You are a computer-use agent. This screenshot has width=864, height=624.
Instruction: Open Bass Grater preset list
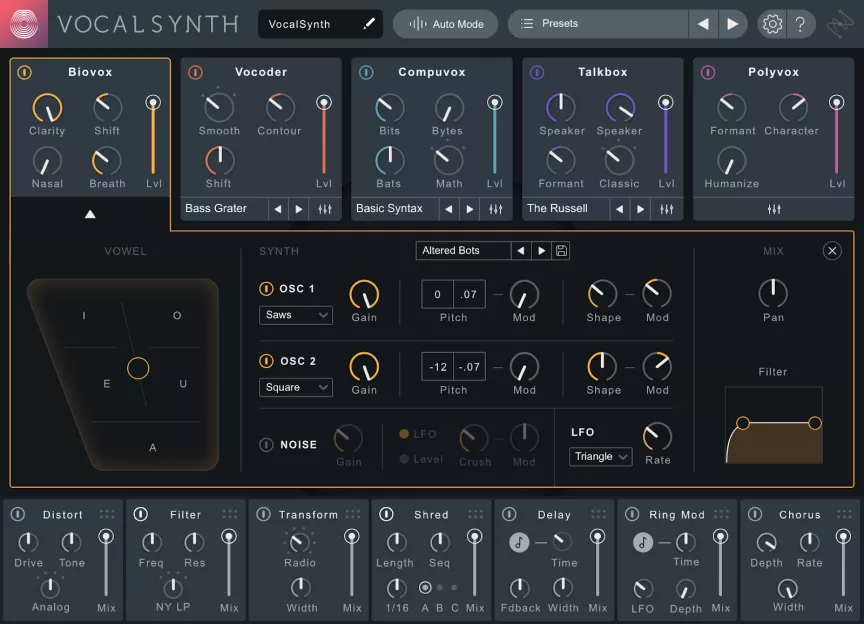pyautogui.click(x=224, y=209)
